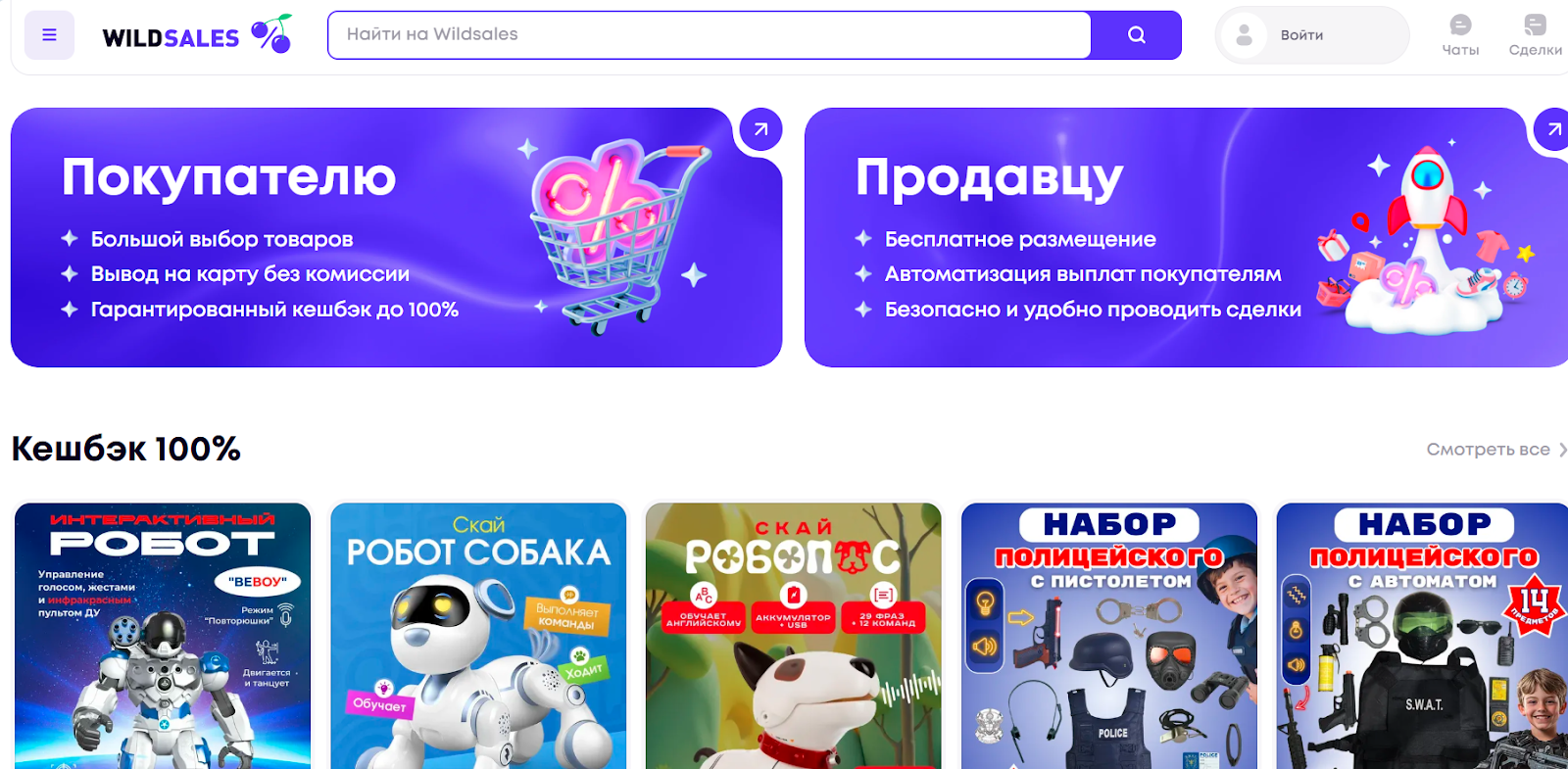Click the magnifier search button
1568x769 pixels.
(x=1136, y=35)
